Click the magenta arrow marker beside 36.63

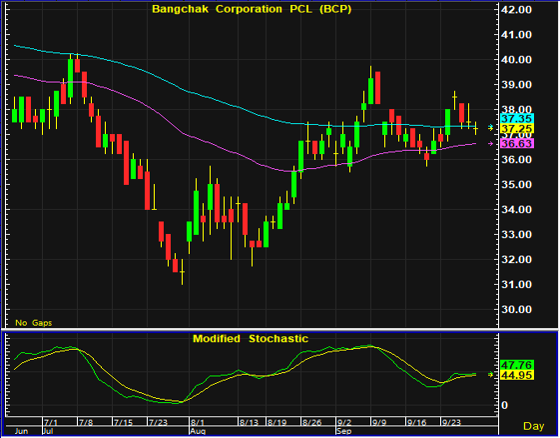(491, 144)
